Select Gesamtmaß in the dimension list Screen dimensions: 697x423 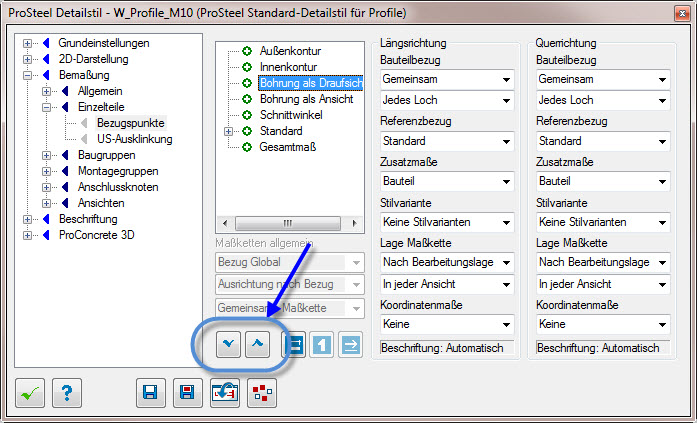tap(288, 147)
